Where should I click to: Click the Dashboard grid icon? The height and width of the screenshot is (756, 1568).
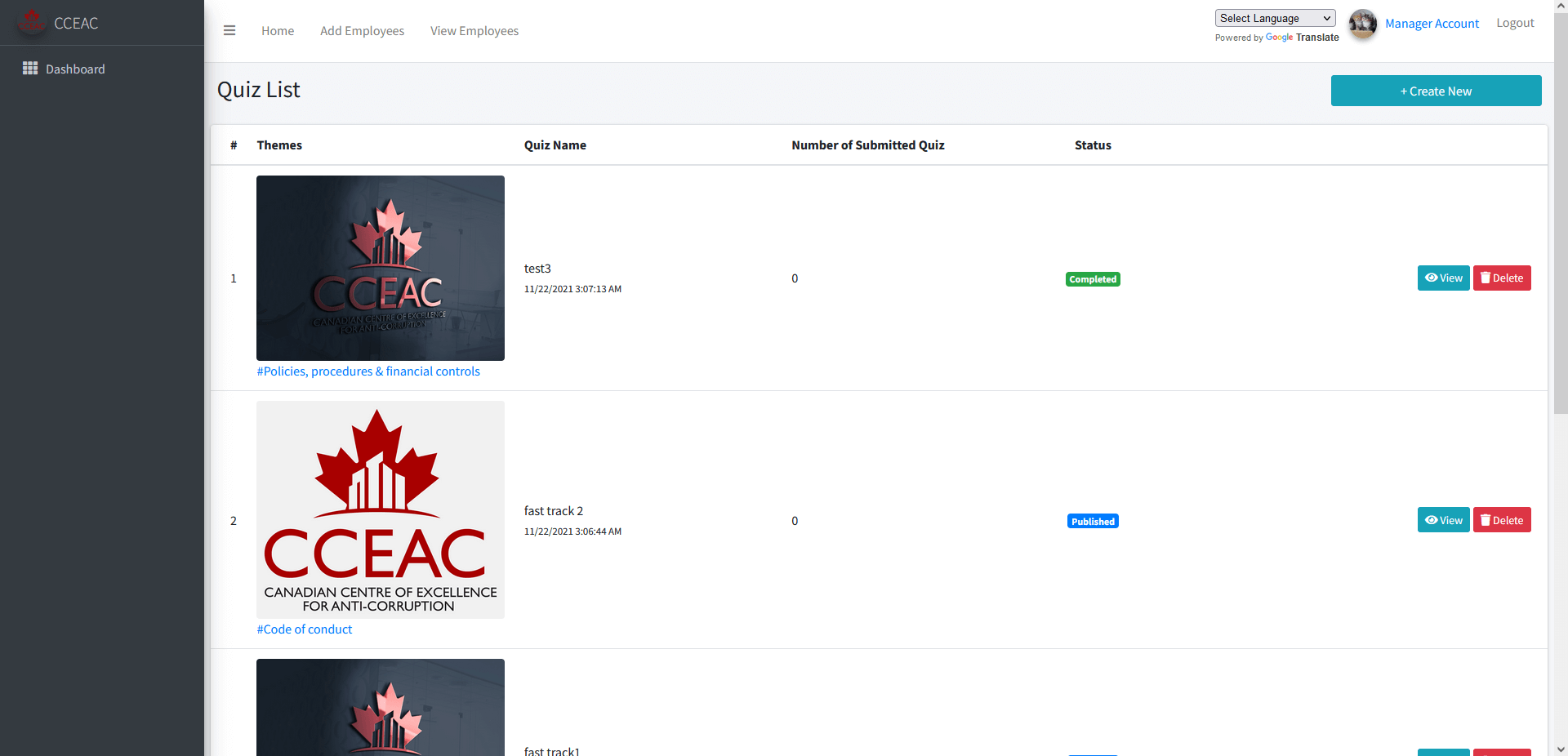(x=30, y=68)
